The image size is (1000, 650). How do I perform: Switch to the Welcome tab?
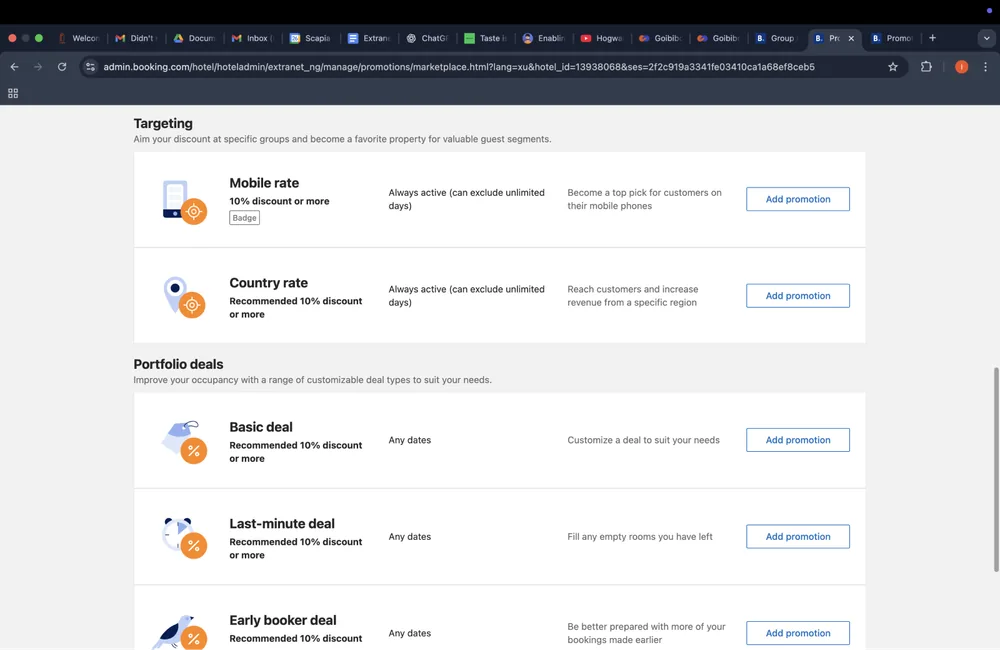pos(79,38)
